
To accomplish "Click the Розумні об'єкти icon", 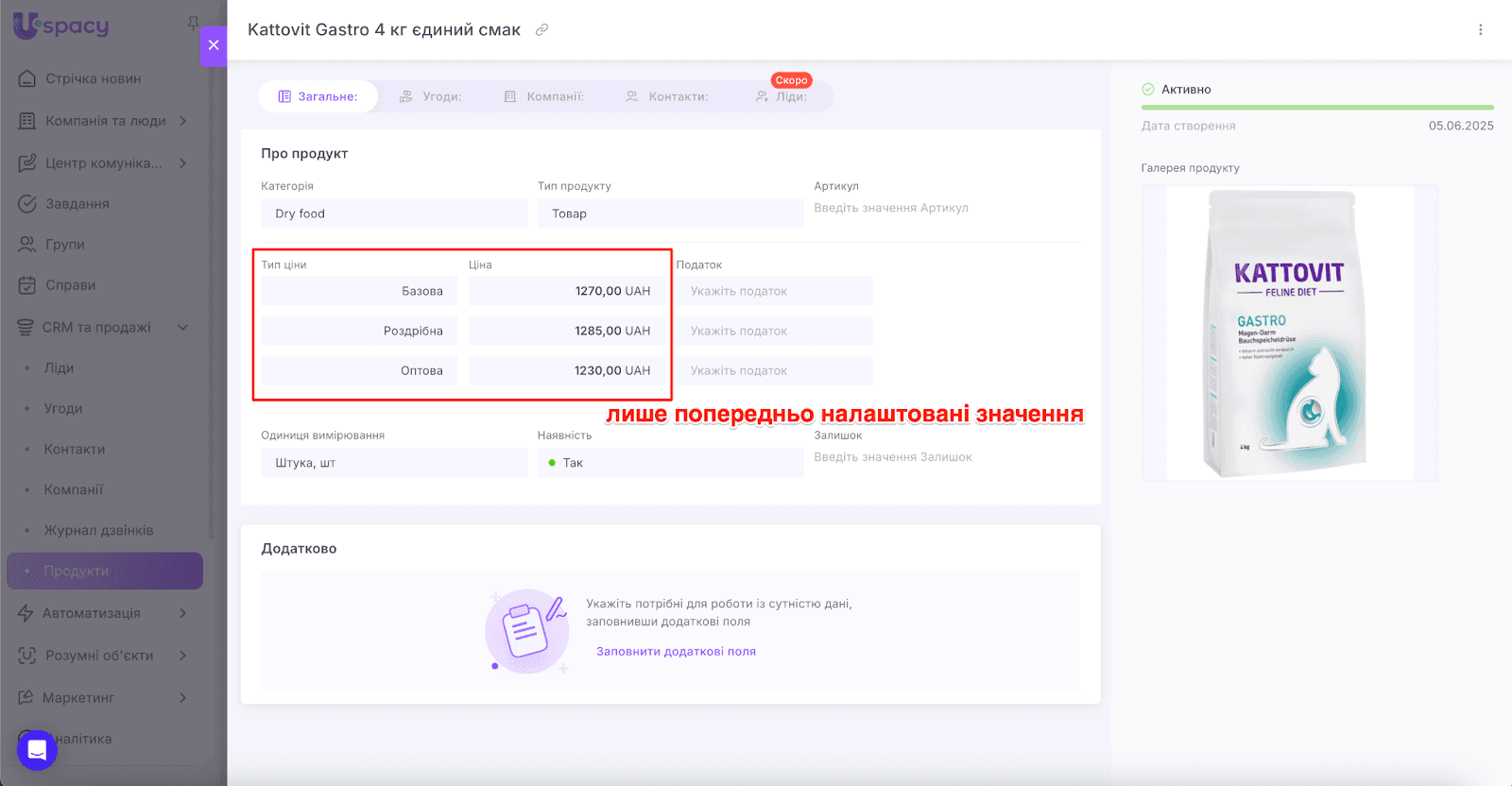I will (27, 656).
